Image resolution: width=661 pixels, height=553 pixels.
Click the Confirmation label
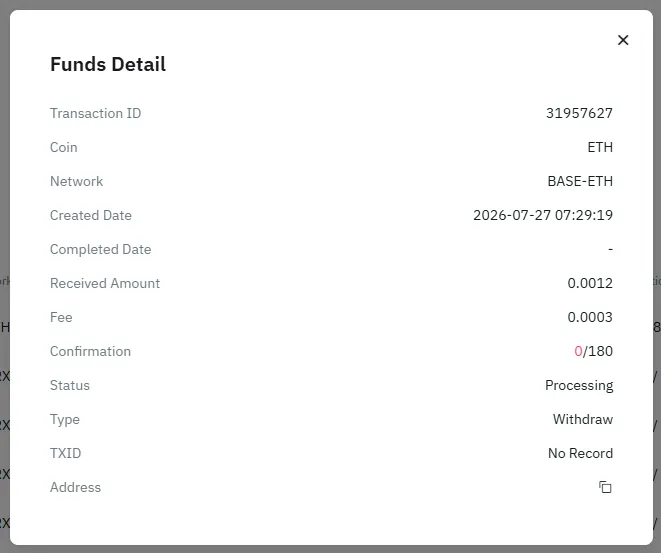click(91, 351)
